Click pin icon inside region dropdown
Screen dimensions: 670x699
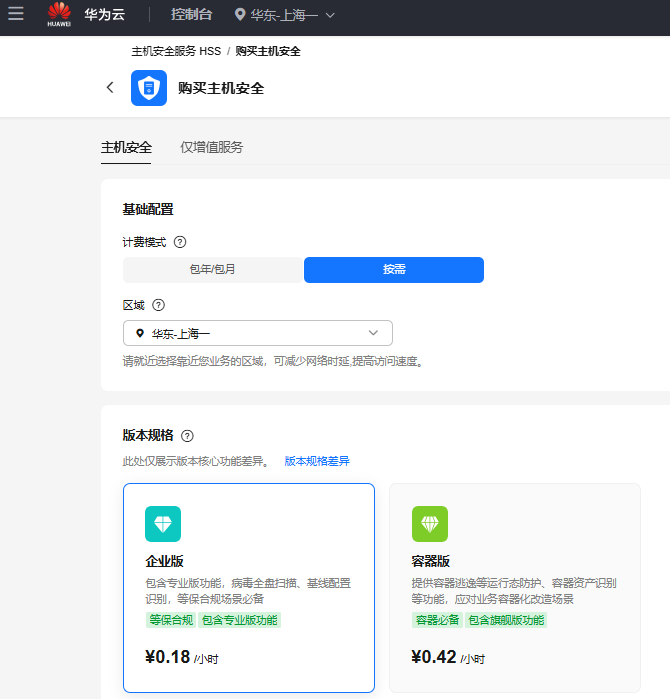coord(140,333)
